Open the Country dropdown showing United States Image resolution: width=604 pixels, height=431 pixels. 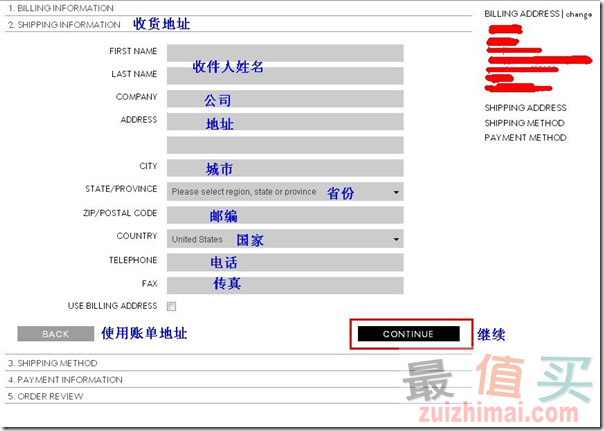[285, 239]
